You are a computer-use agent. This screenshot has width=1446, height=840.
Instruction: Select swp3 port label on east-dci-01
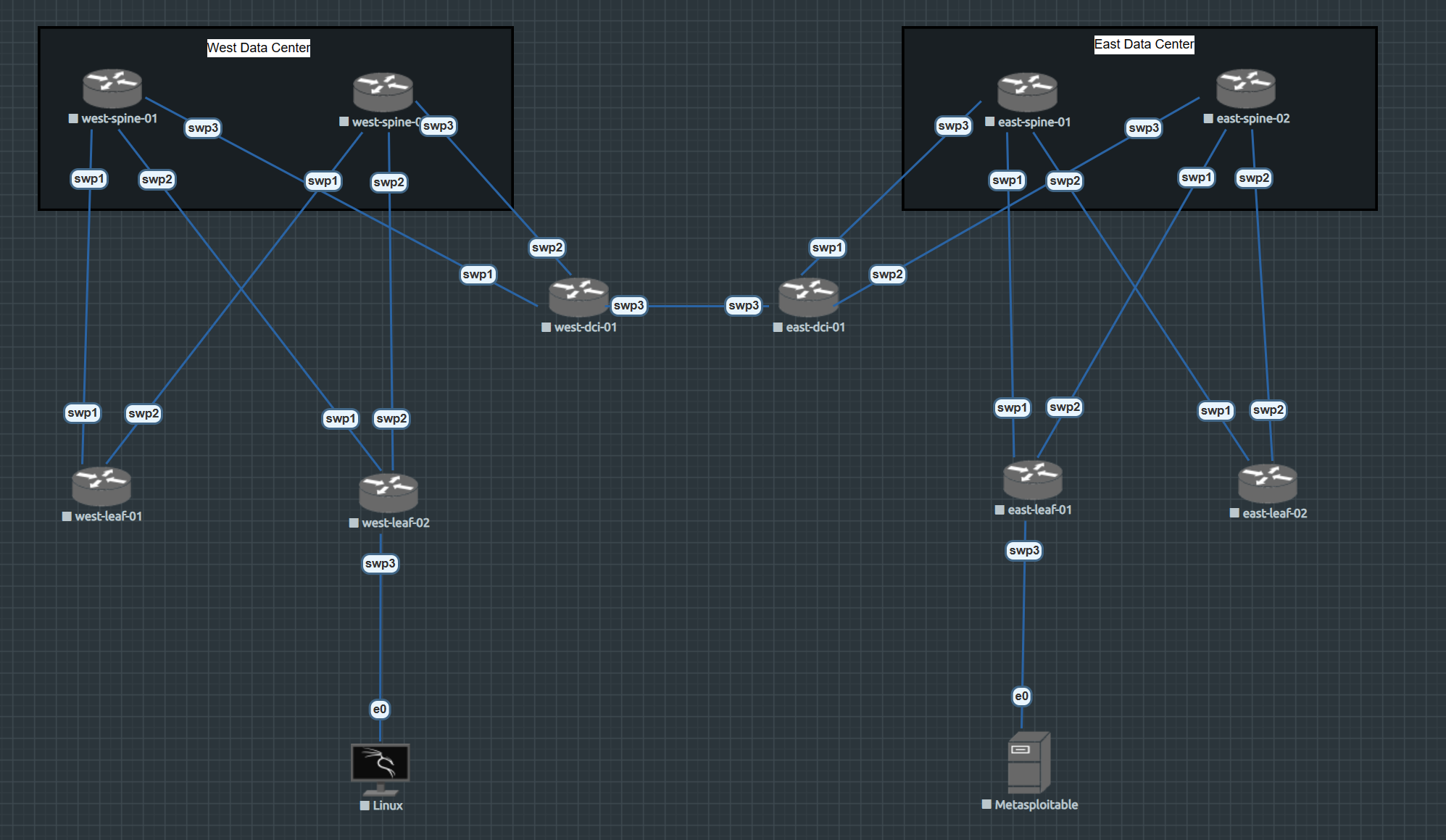click(744, 305)
